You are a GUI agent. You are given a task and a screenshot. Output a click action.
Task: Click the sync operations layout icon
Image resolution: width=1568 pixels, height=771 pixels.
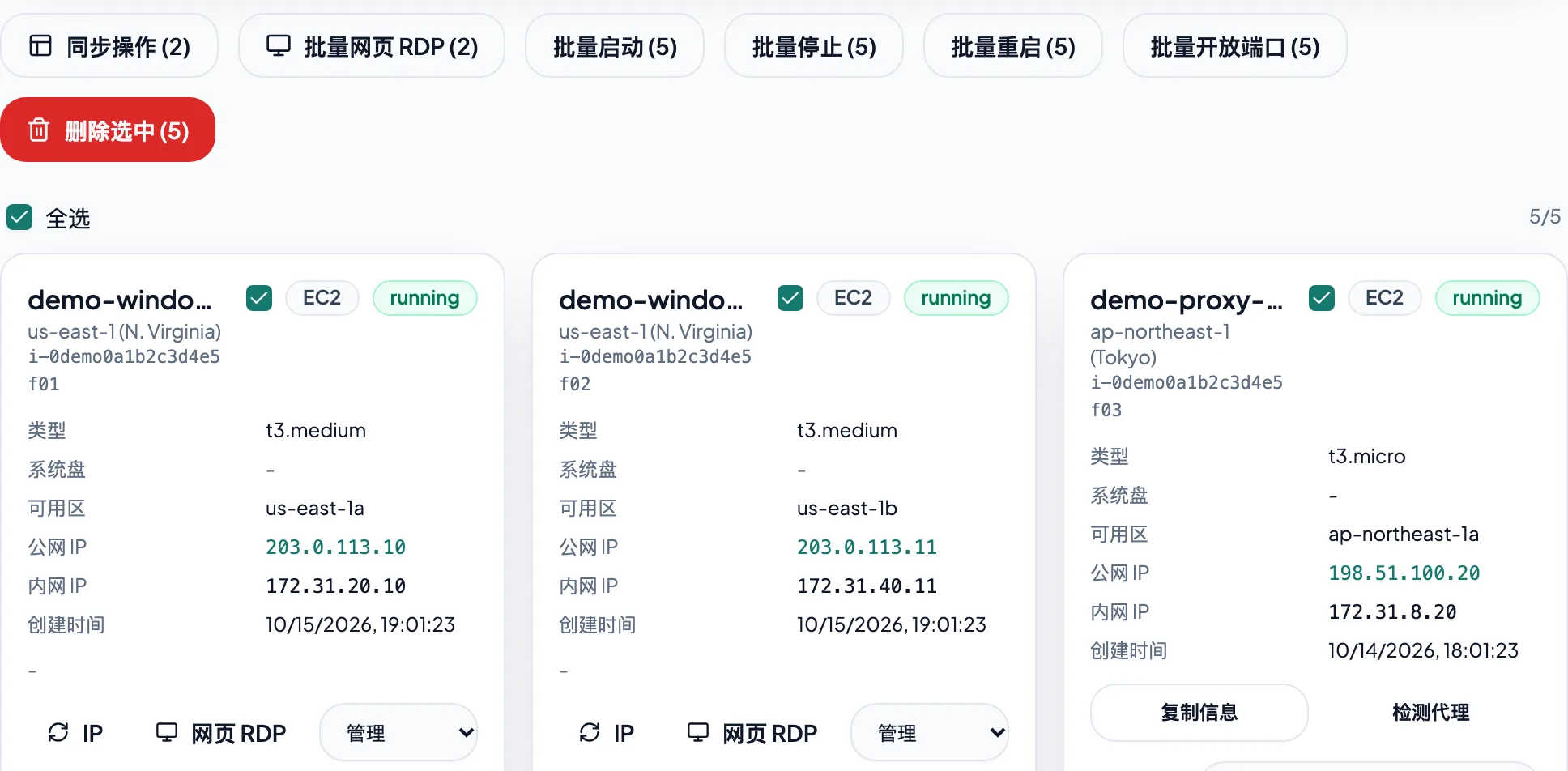(x=40, y=45)
